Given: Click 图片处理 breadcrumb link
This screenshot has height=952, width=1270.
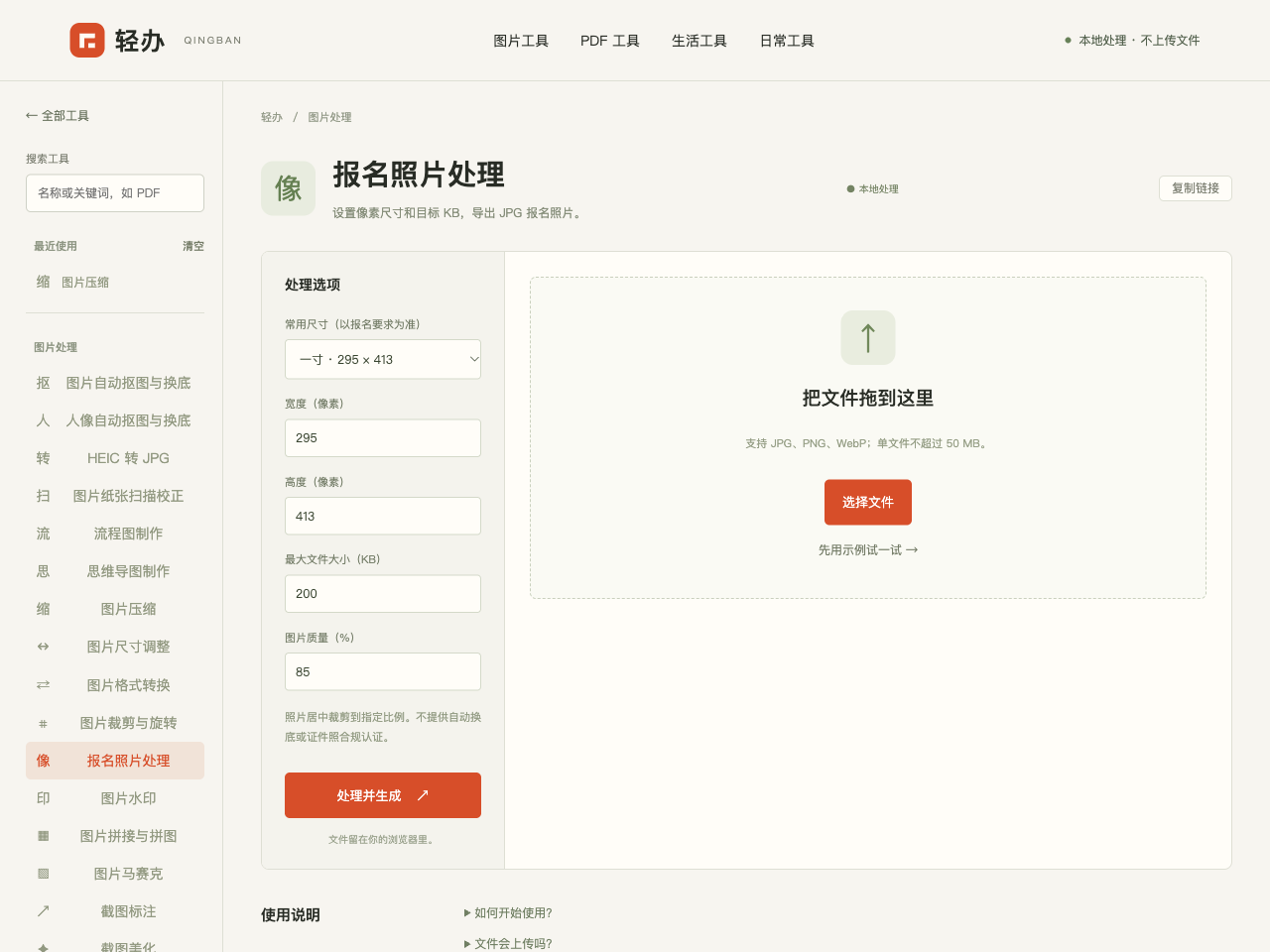Looking at the screenshot, I should [x=329, y=117].
